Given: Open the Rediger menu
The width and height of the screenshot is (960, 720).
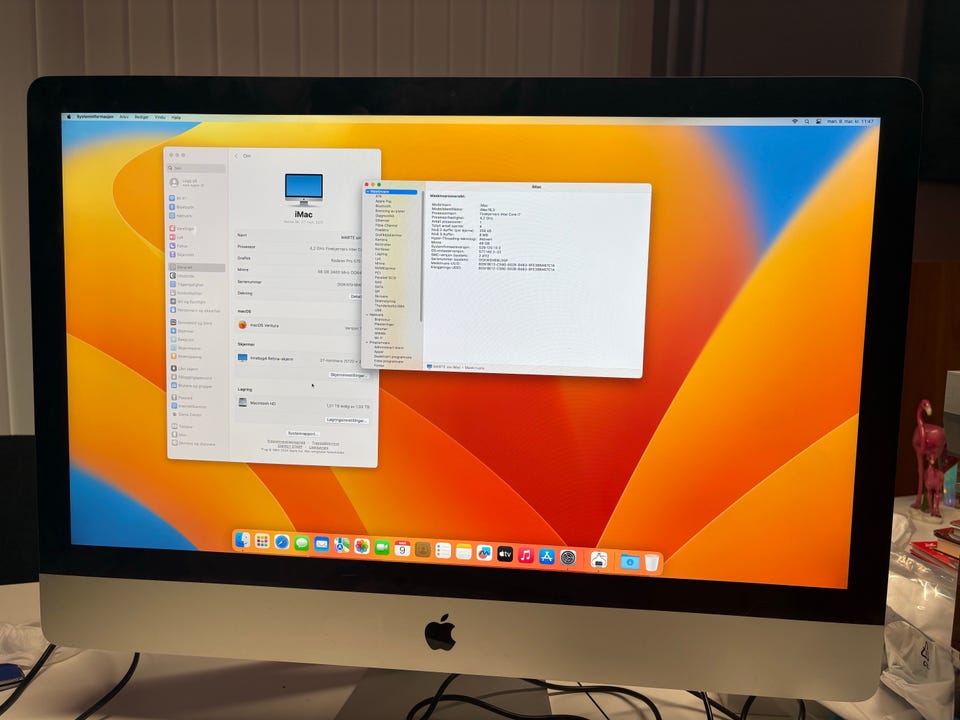Looking at the screenshot, I should click(x=141, y=116).
